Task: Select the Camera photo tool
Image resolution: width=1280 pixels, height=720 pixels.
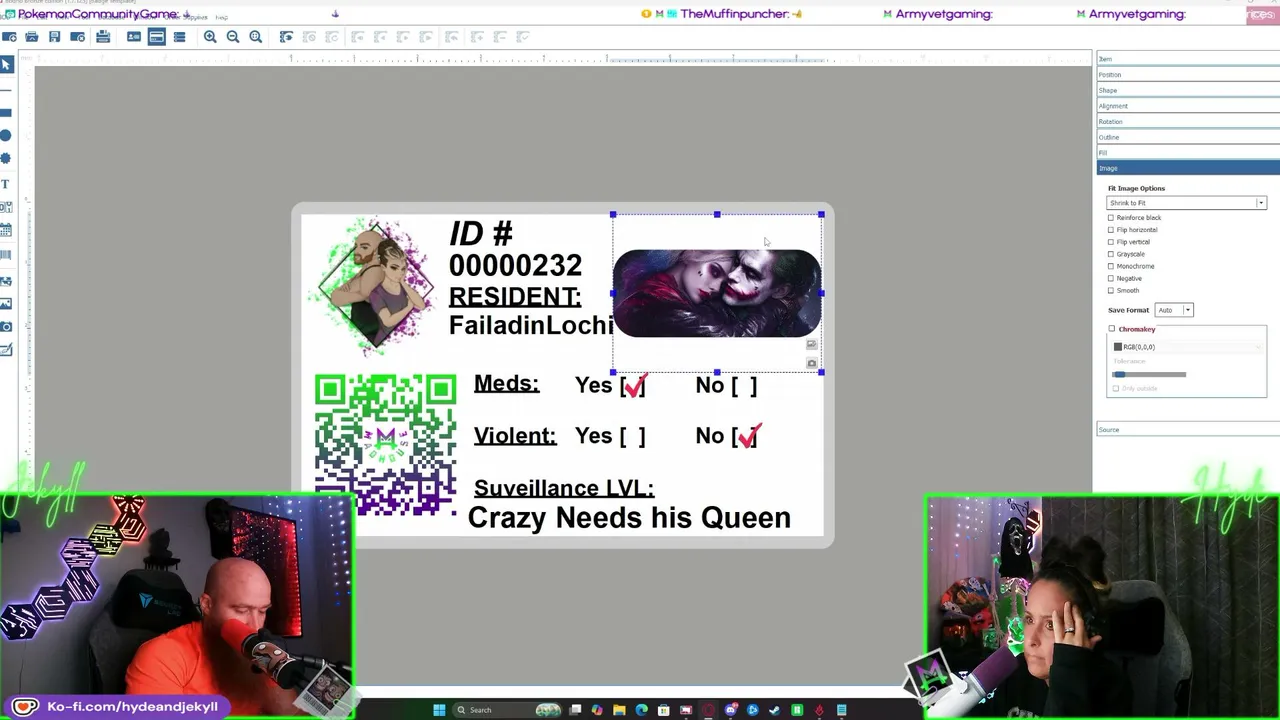Action: [6, 327]
